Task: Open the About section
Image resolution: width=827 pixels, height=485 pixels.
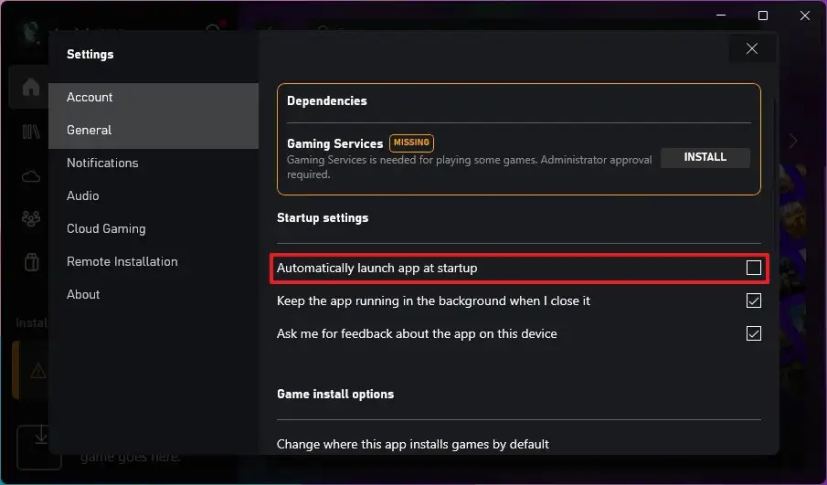Action: tap(83, 295)
